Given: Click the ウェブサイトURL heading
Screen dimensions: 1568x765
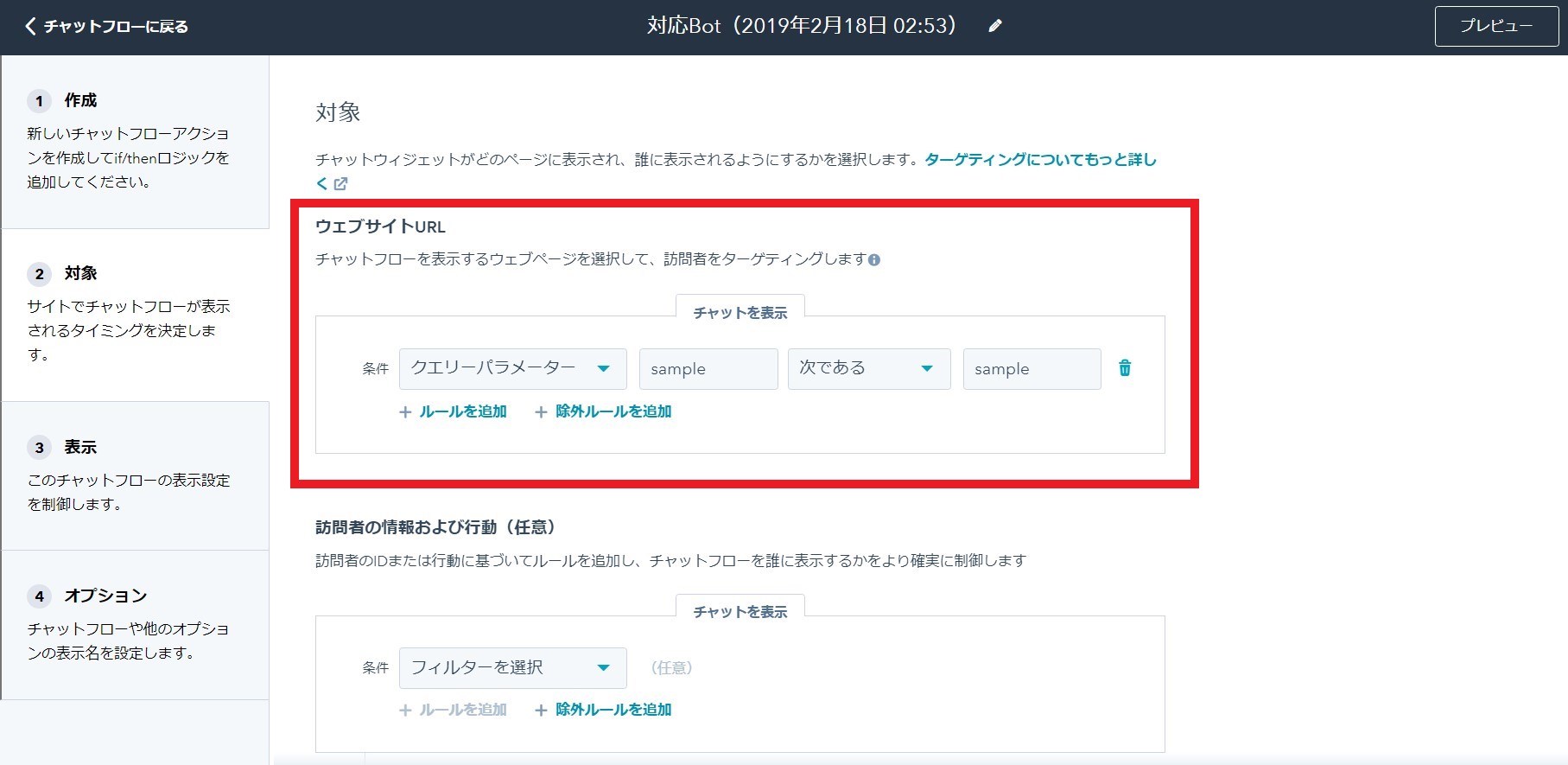Looking at the screenshot, I should [381, 227].
